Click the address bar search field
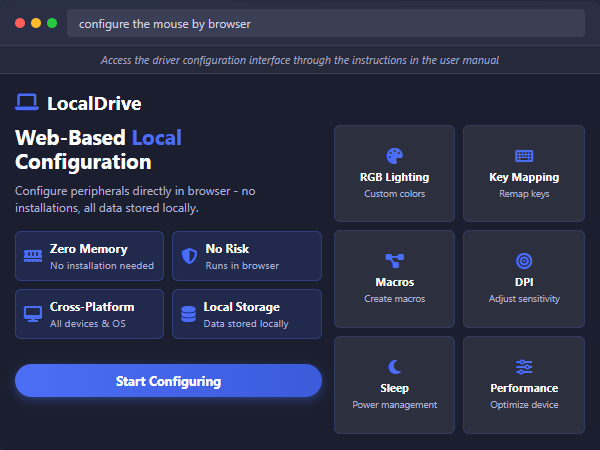 tap(325, 23)
